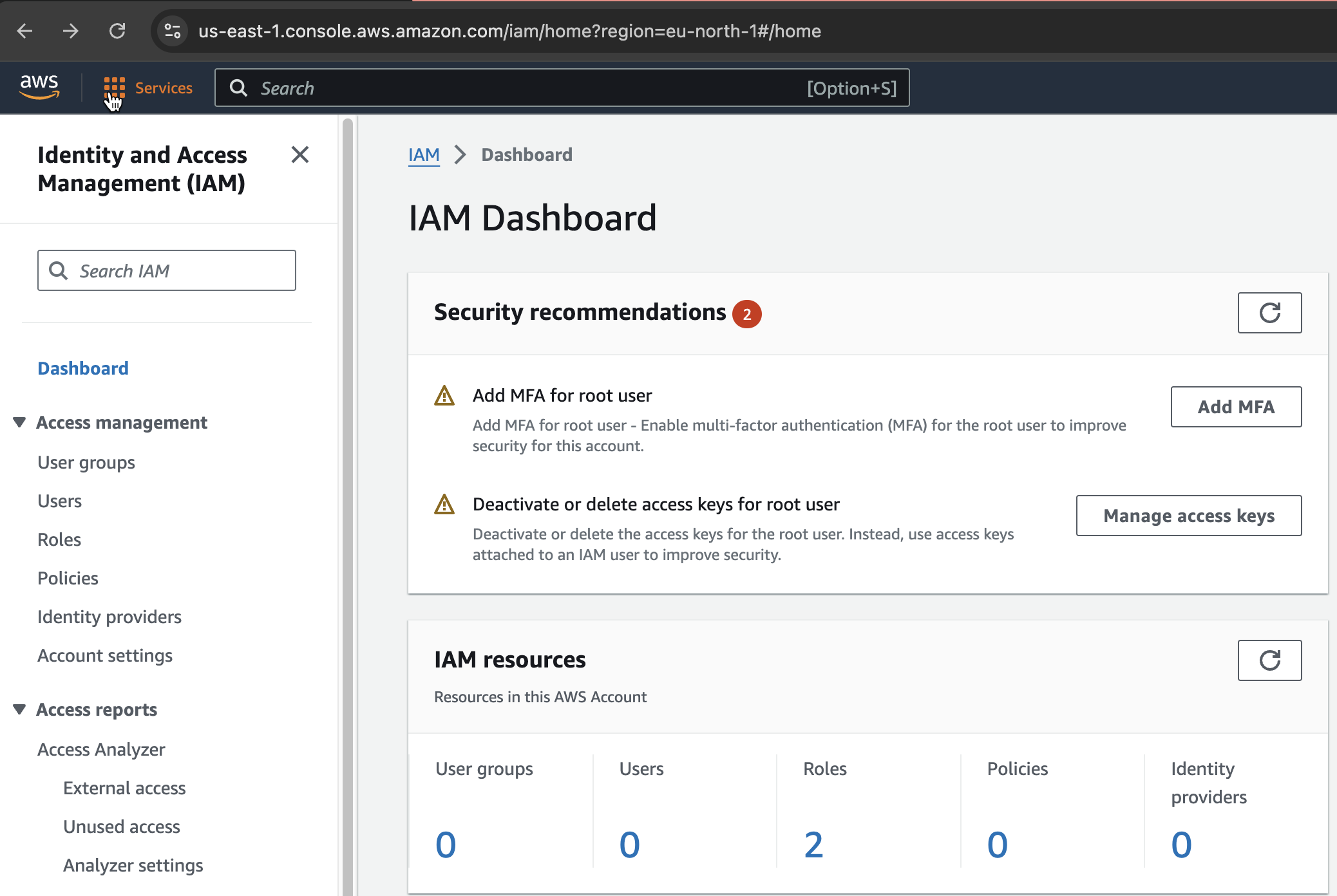Click the 'Add MFA for root user' heading

pos(562,395)
